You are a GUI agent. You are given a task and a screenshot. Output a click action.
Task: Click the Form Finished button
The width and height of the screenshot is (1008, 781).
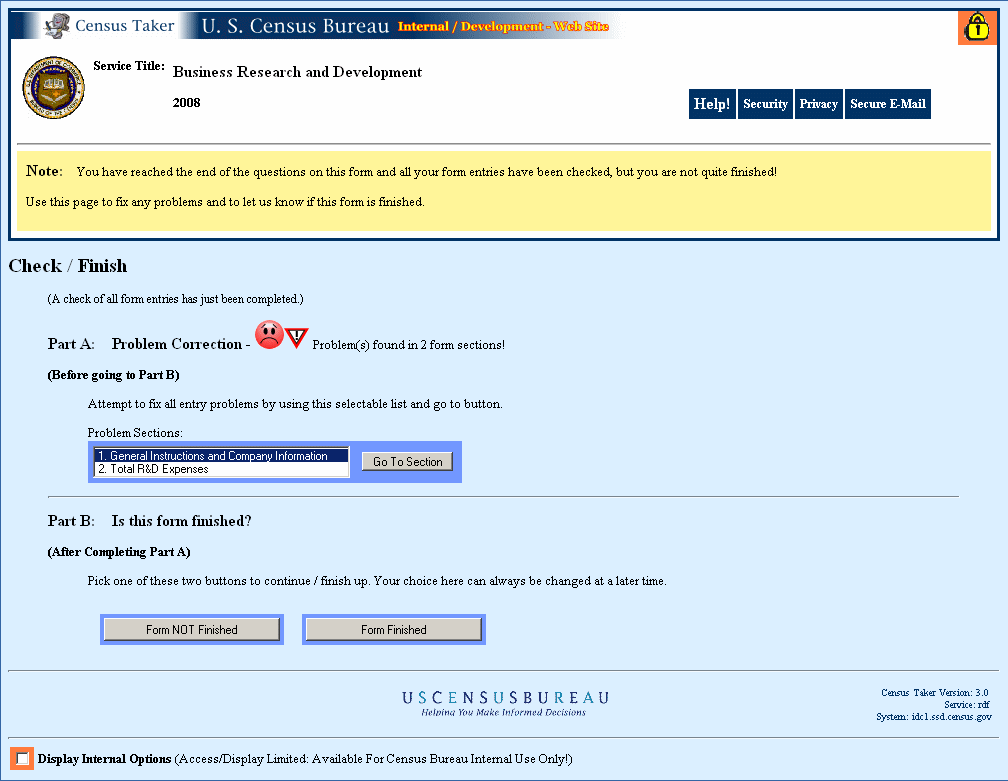(x=393, y=629)
